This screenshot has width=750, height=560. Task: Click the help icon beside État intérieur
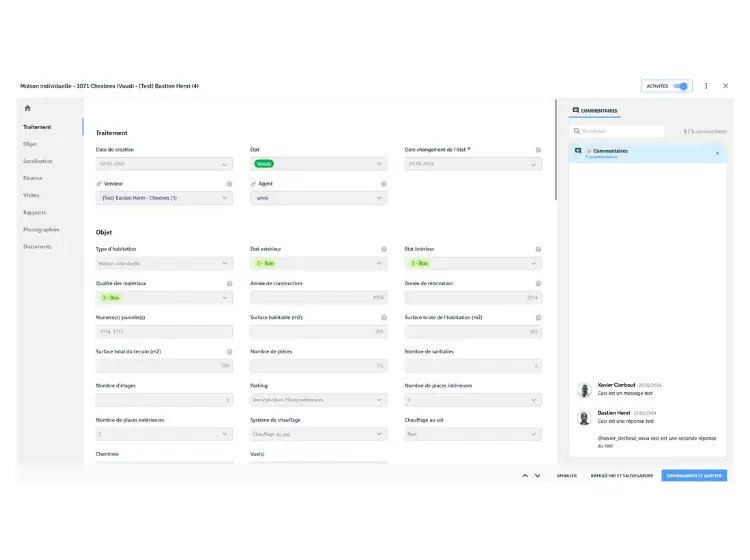pyautogui.click(x=538, y=249)
